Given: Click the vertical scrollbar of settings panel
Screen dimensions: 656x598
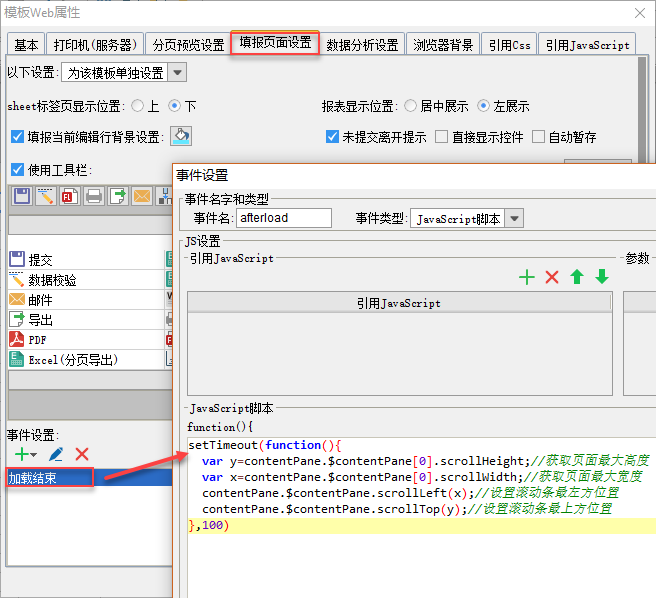Looking at the screenshot, I should coord(643,109).
